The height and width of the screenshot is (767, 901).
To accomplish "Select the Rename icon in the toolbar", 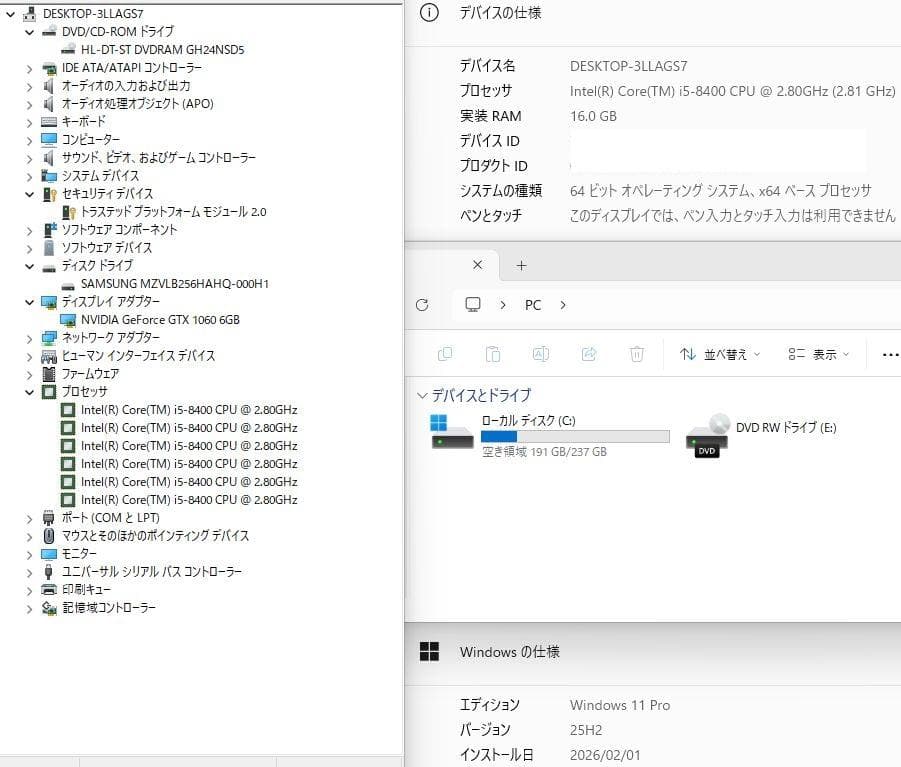I will point(541,354).
